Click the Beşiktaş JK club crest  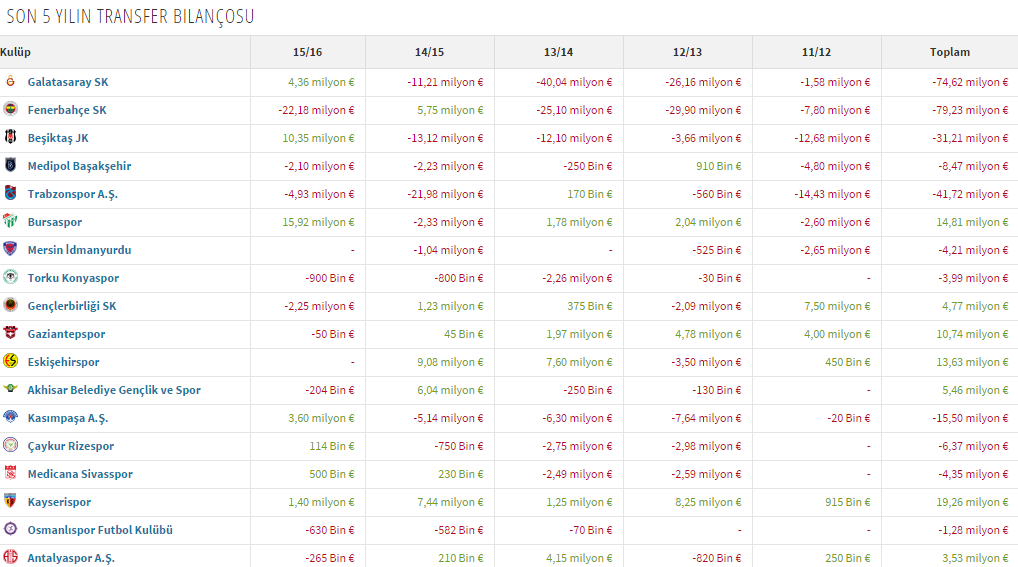pos(10,137)
